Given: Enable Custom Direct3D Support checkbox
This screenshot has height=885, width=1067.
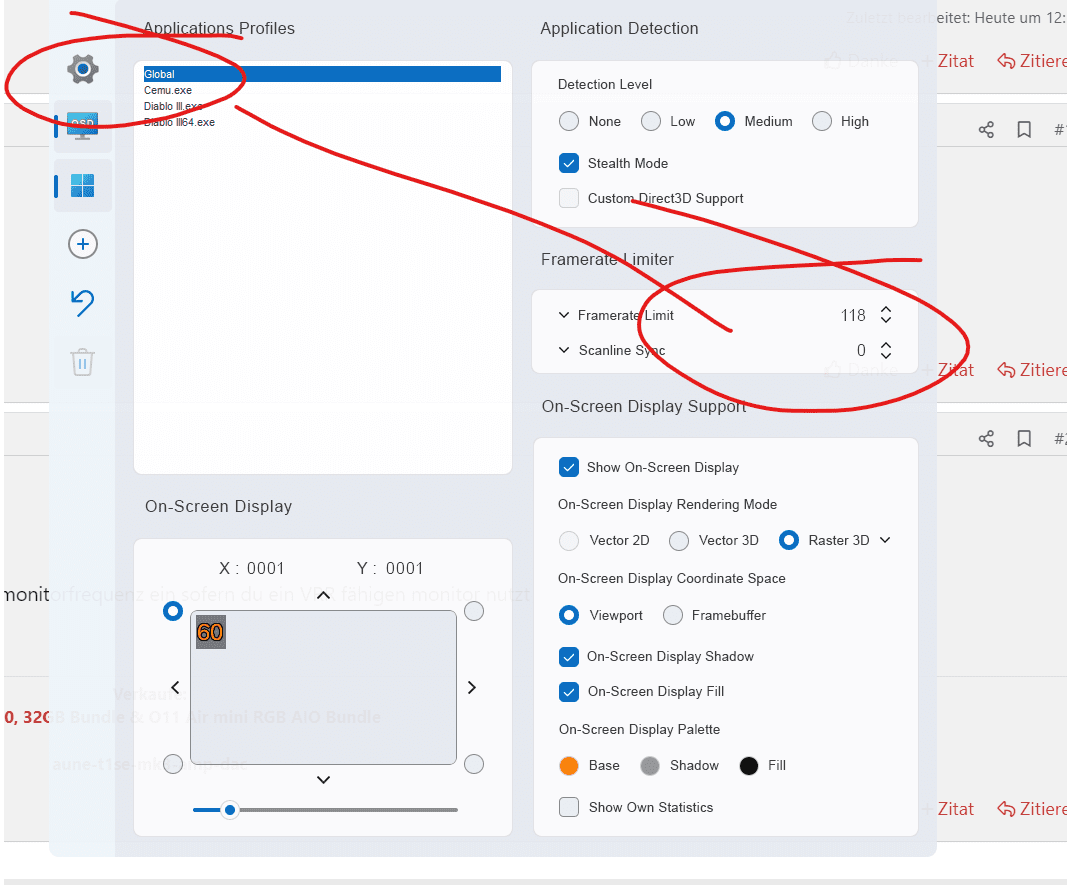Looking at the screenshot, I should pyautogui.click(x=569, y=198).
